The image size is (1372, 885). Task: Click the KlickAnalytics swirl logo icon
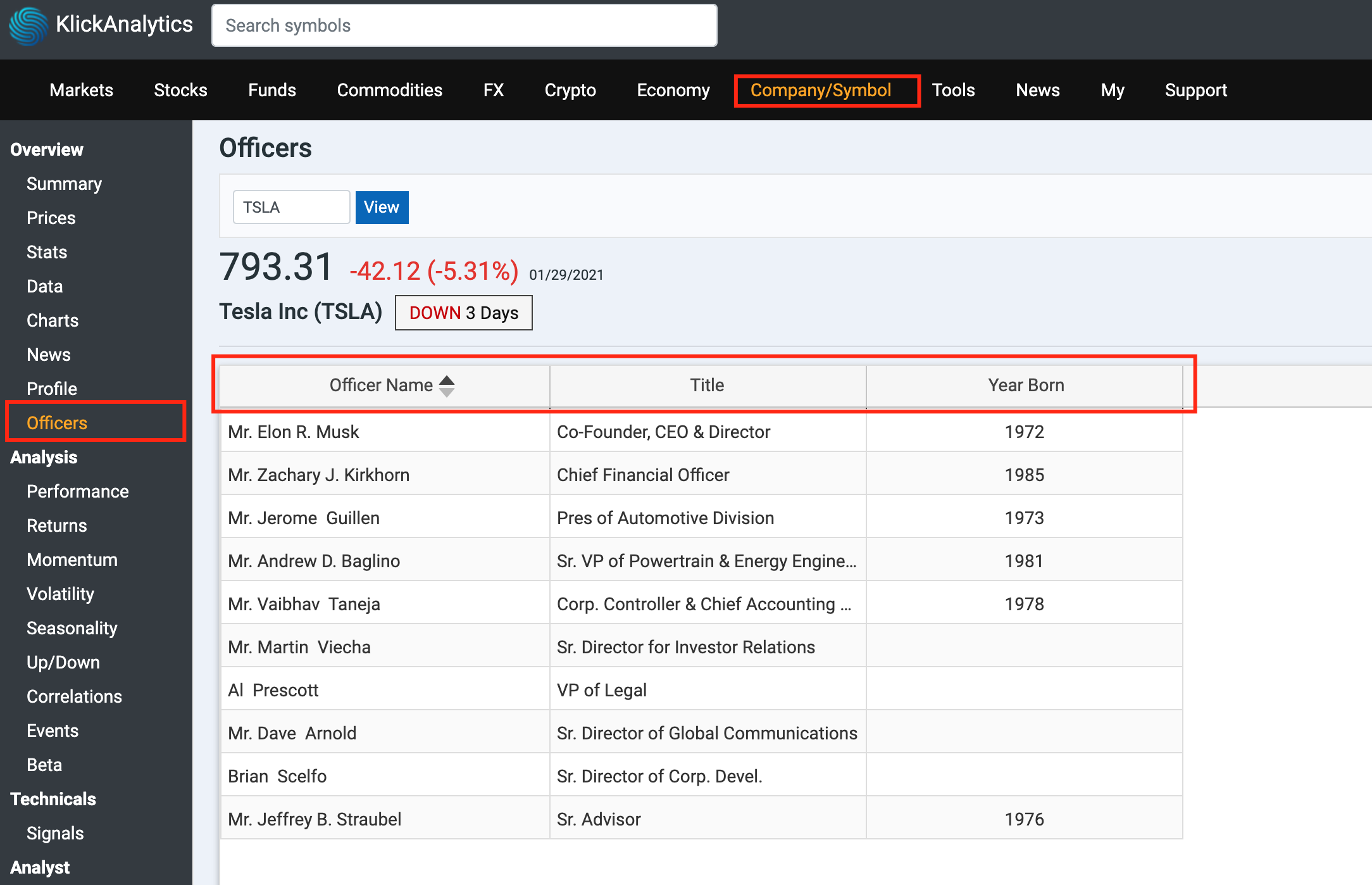pyautogui.click(x=28, y=25)
